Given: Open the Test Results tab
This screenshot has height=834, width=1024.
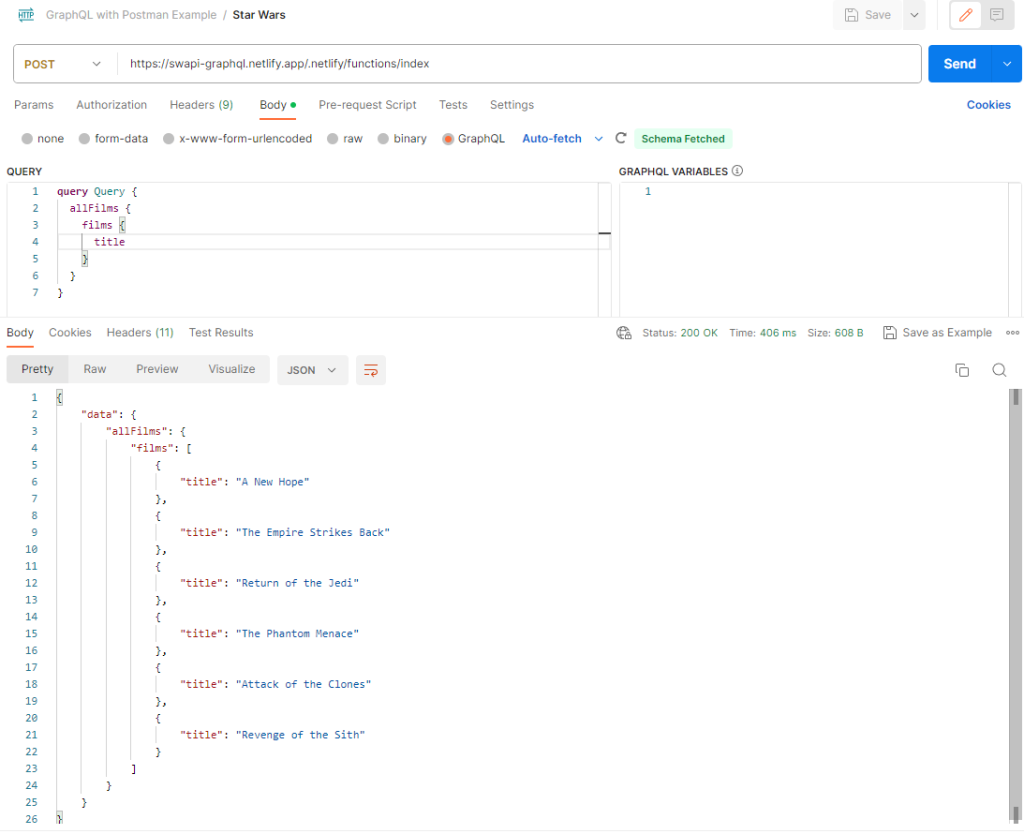Looking at the screenshot, I should point(221,333).
